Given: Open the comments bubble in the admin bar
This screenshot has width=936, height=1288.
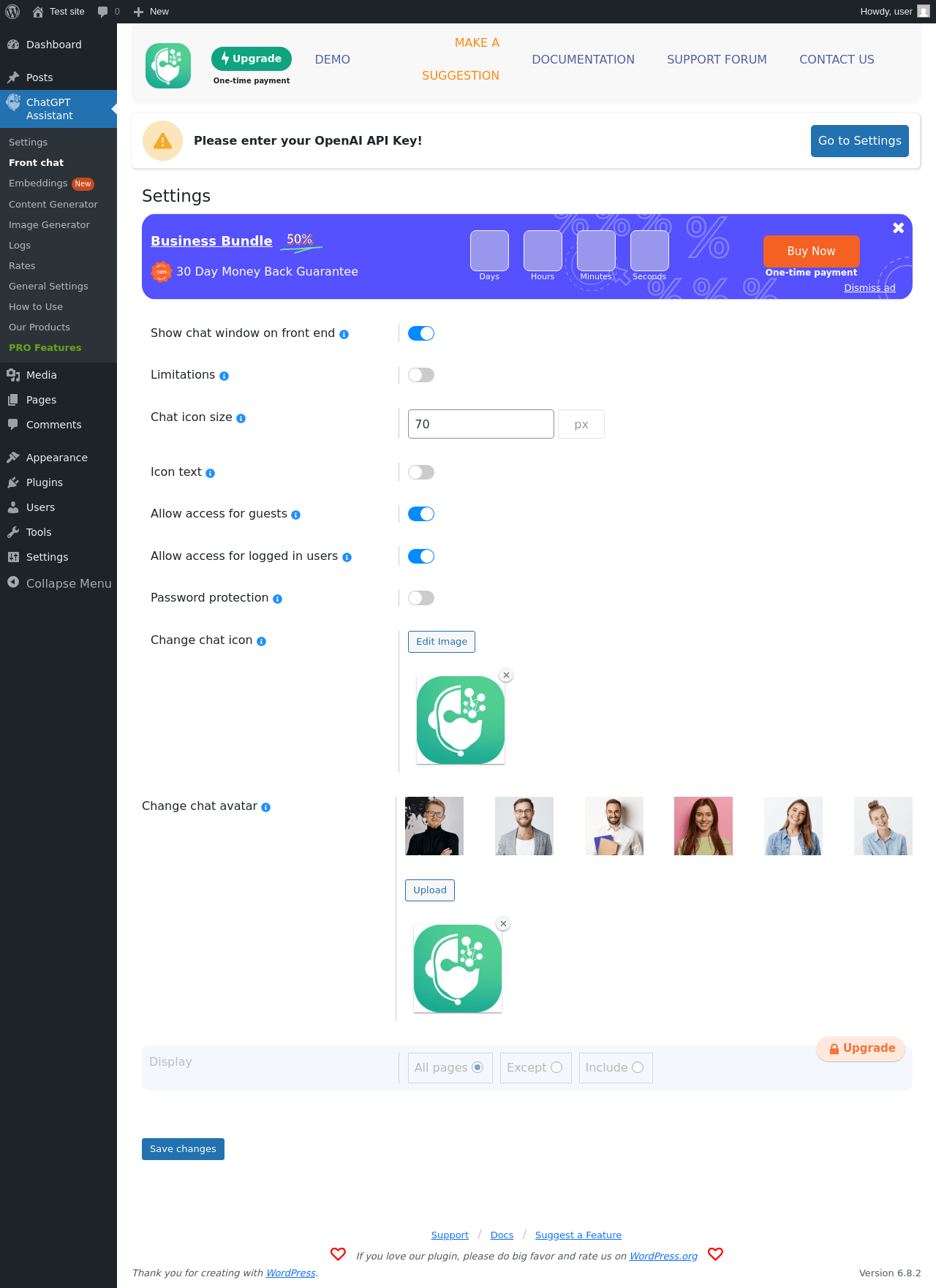Looking at the screenshot, I should point(108,12).
